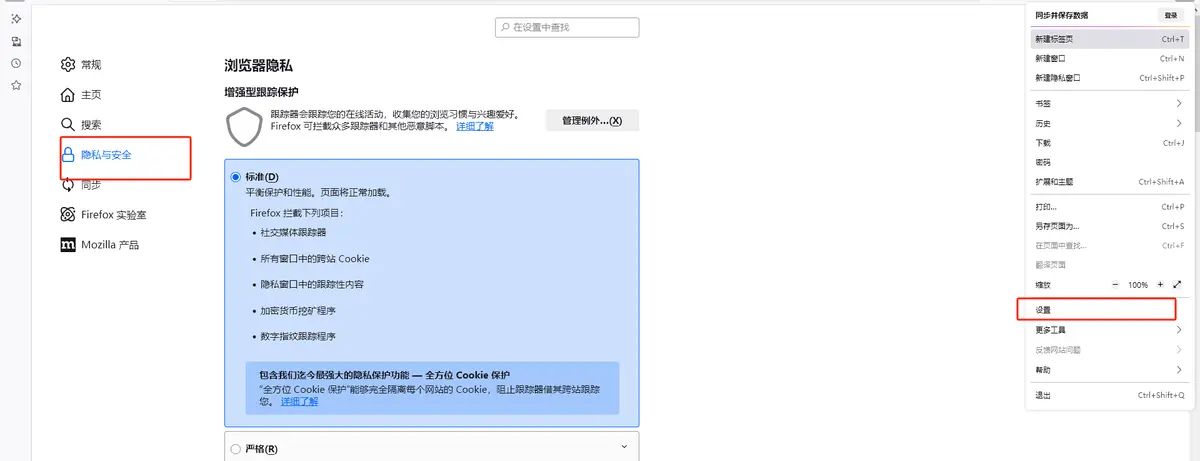Screen dimensions: 1200x461
Task: Click the 数字指纹跟踪程序 list item
Action: [297, 336]
